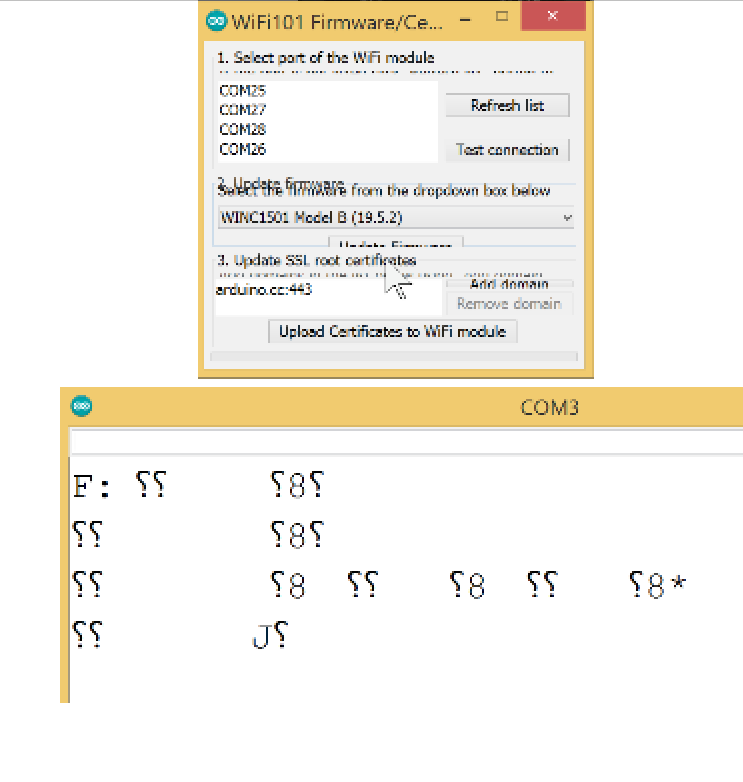This screenshot has width=743, height=782.
Task: Click the Arduino icon in WiFi101 title bar
Action: (x=216, y=21)
